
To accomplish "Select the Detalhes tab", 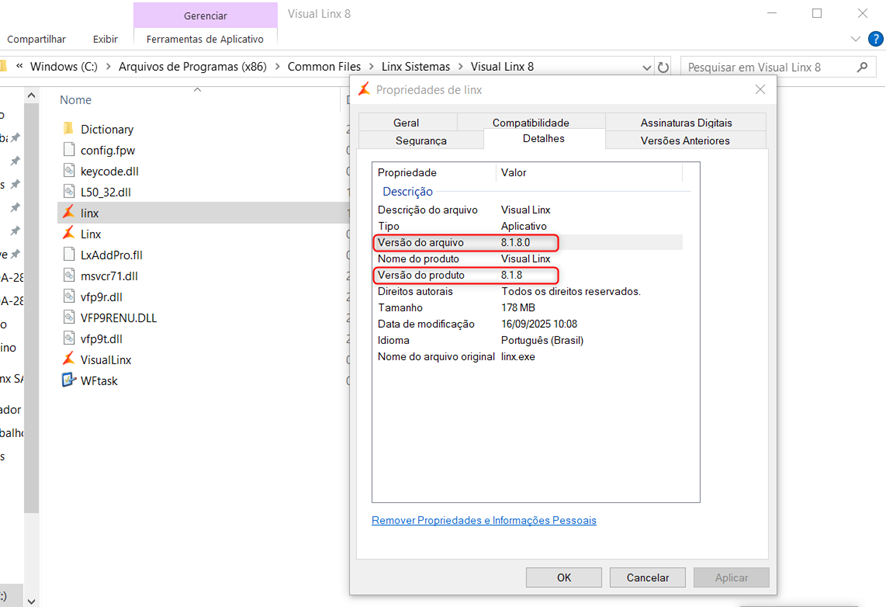I will click(x=544, y=138).
